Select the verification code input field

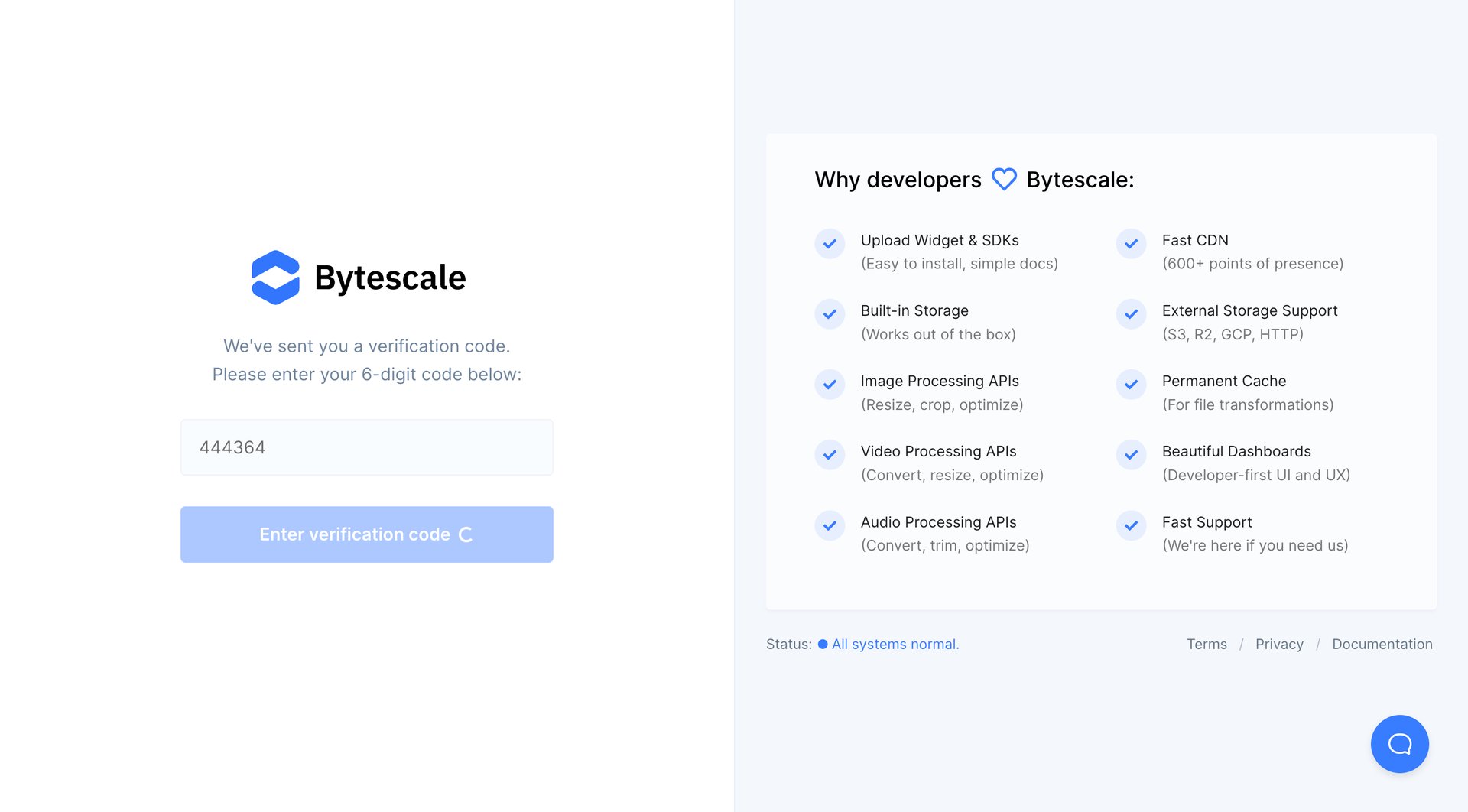366,447
